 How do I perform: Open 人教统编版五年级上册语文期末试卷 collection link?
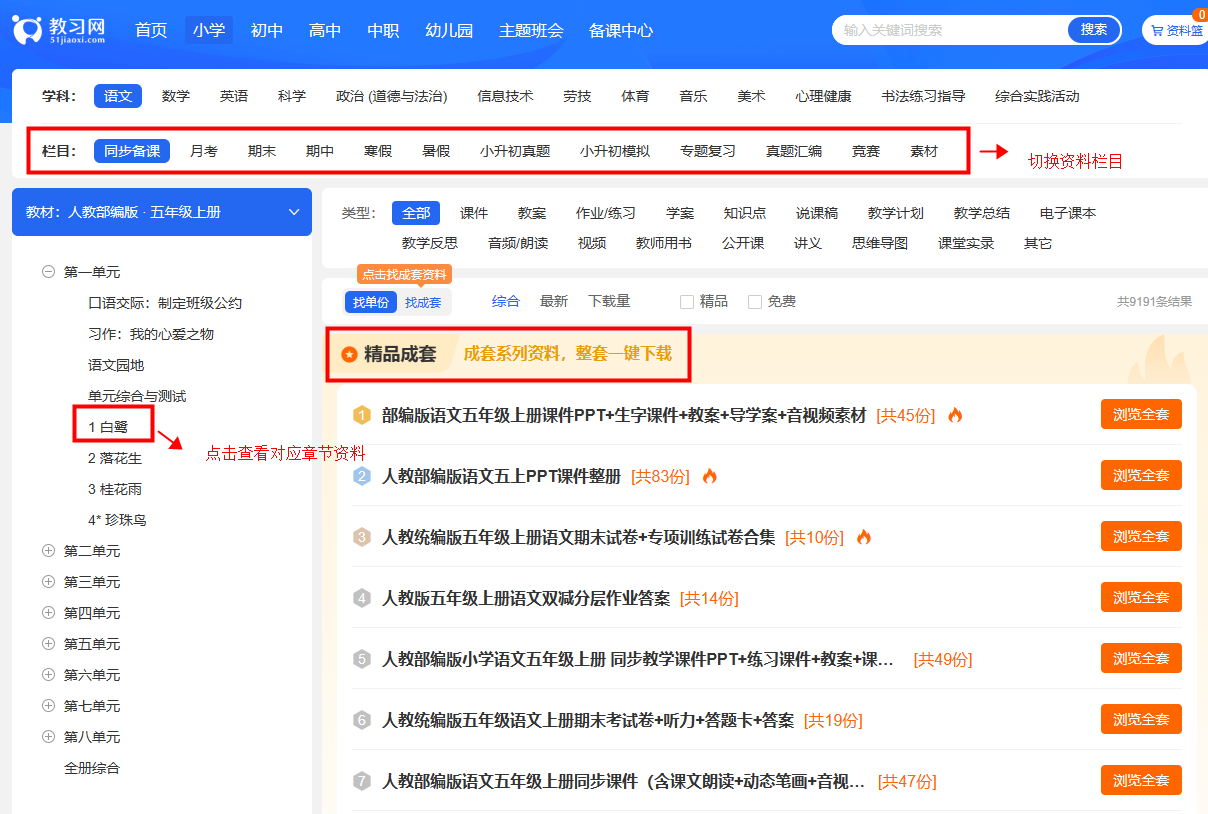click(578, 537)
